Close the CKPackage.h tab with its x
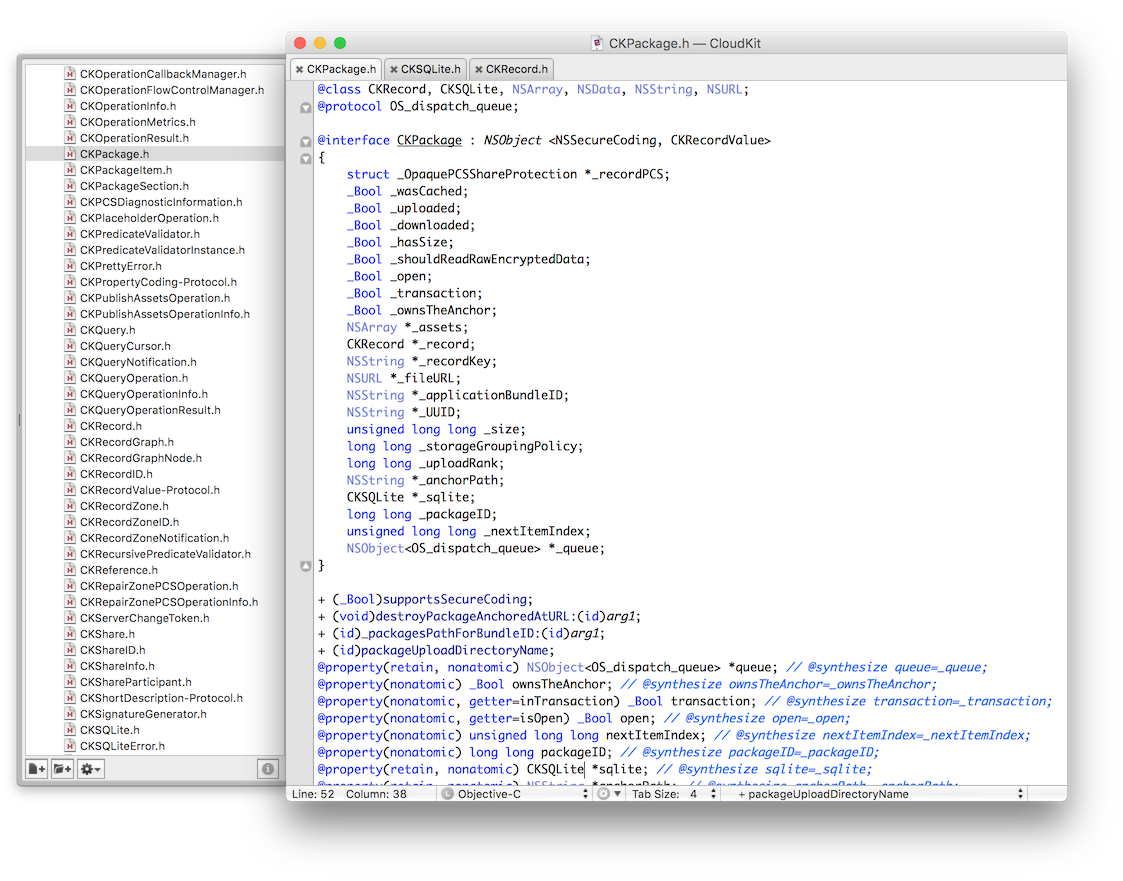 299,69
